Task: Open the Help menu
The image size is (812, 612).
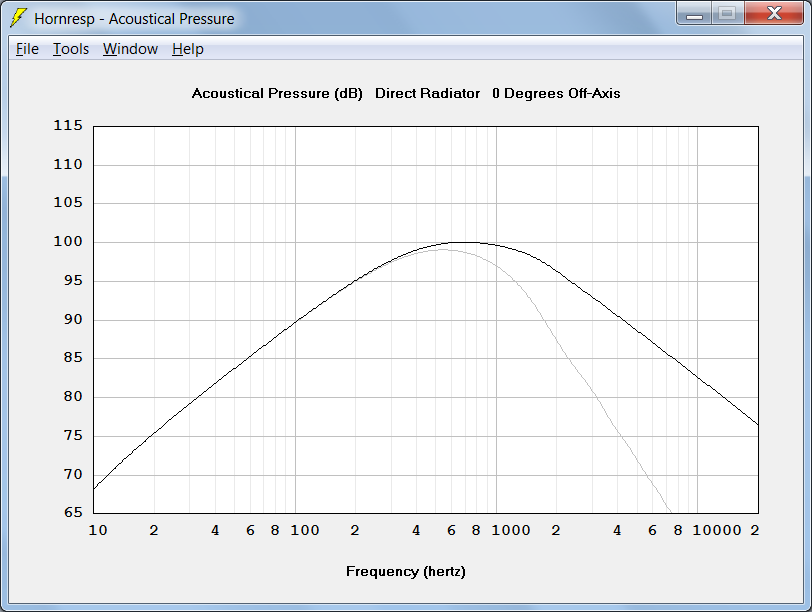Action: 188,49
